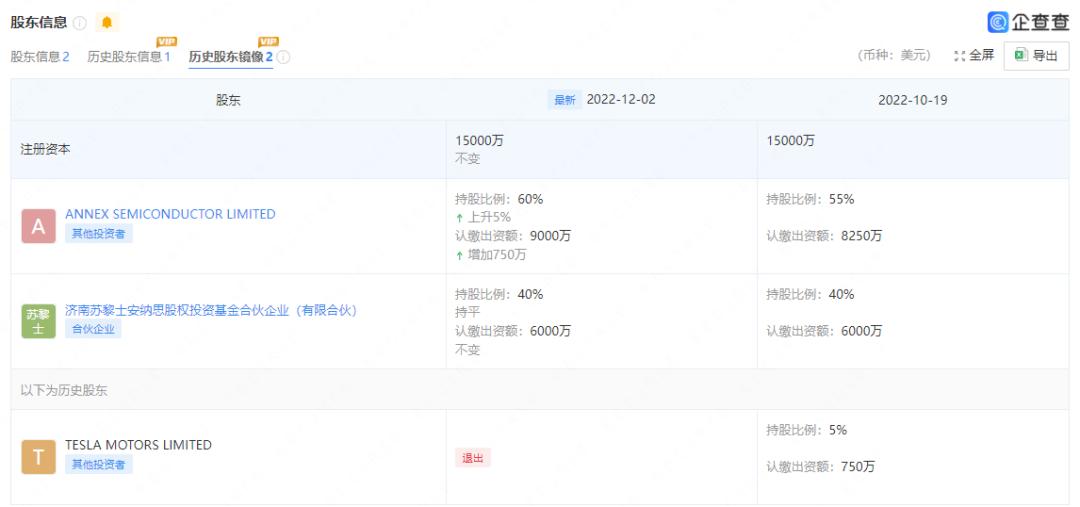Open 济南苏黎士安纳思股权投资基金合伙企业 link
Image resolution: width=1080 pixels, height=507 pixels.
point(211,310)
